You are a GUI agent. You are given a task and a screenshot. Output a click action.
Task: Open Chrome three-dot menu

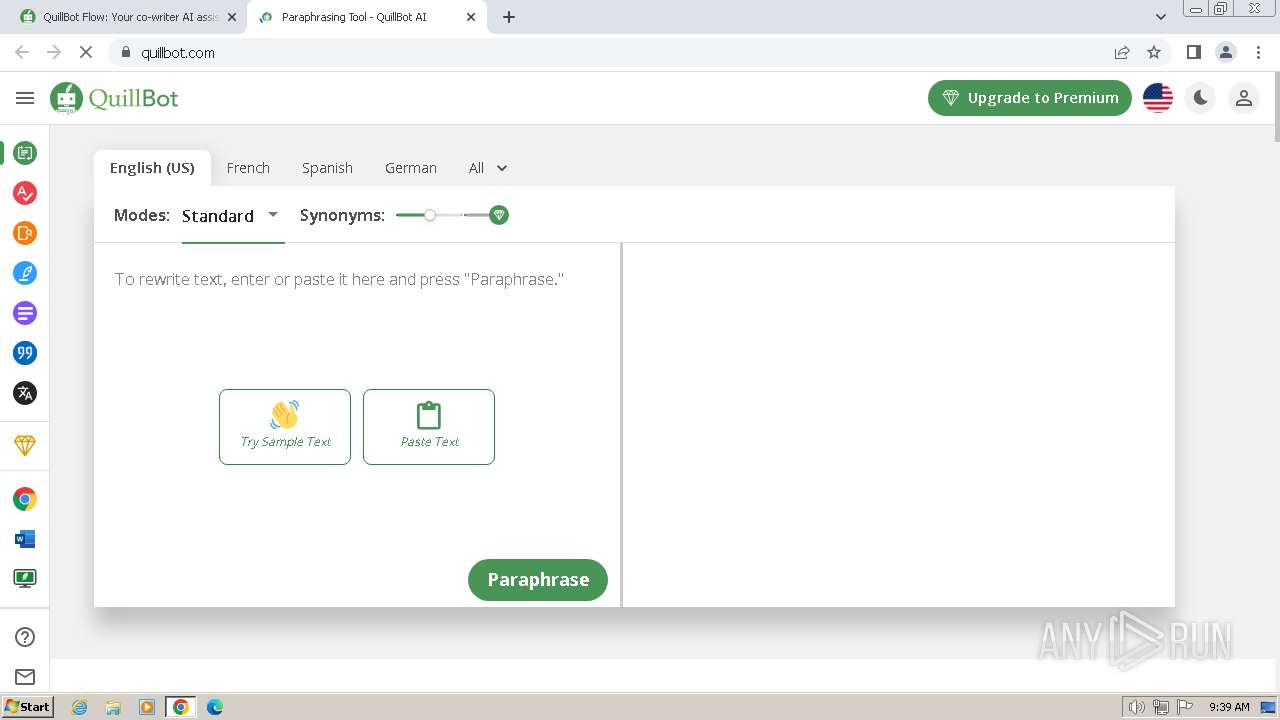click(x=1259, y=52)
